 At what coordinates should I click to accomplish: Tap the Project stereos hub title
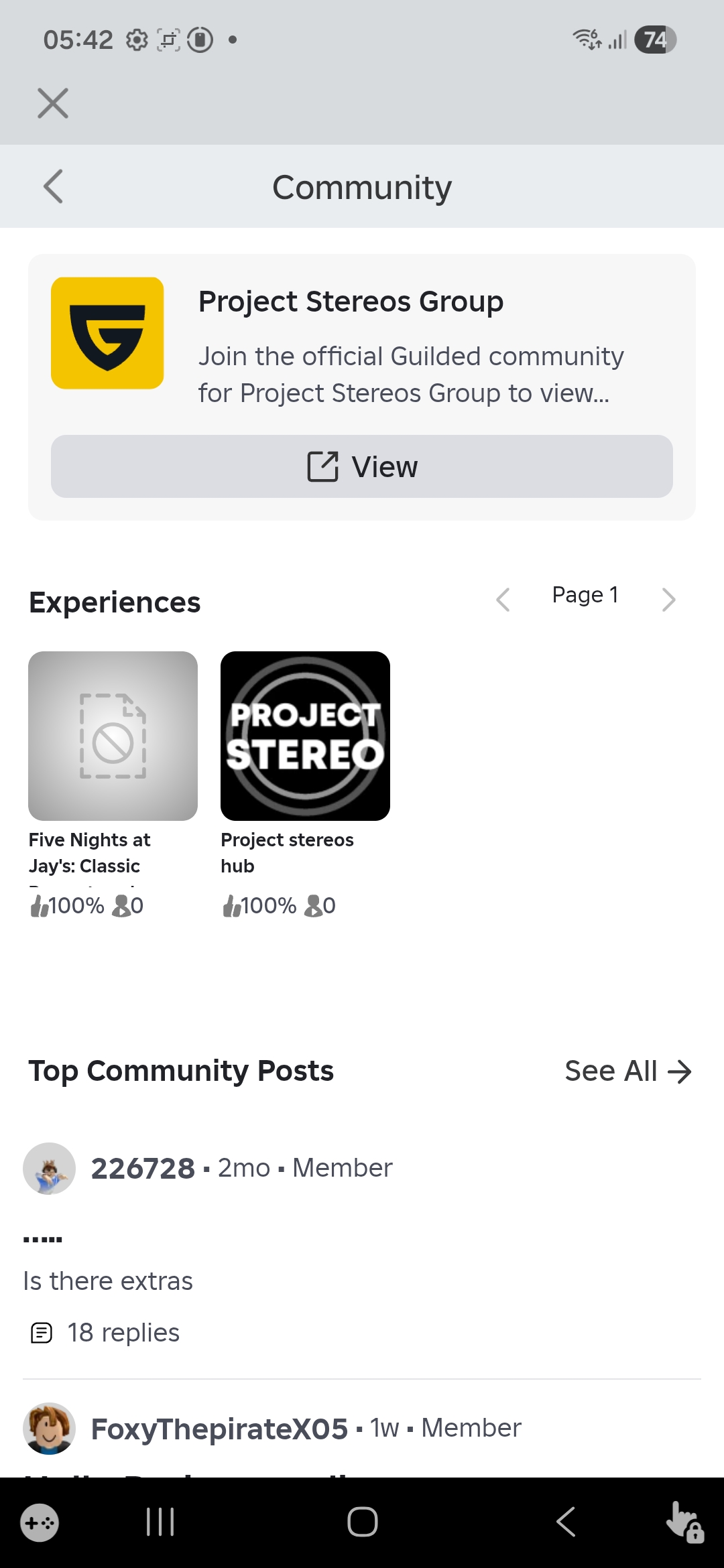coord(287,852)
